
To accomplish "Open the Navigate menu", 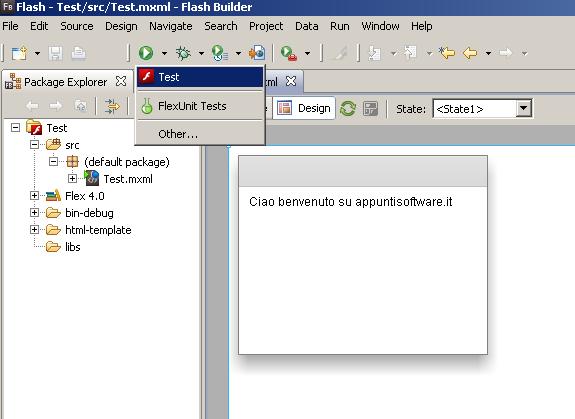I will pos(171,26).
